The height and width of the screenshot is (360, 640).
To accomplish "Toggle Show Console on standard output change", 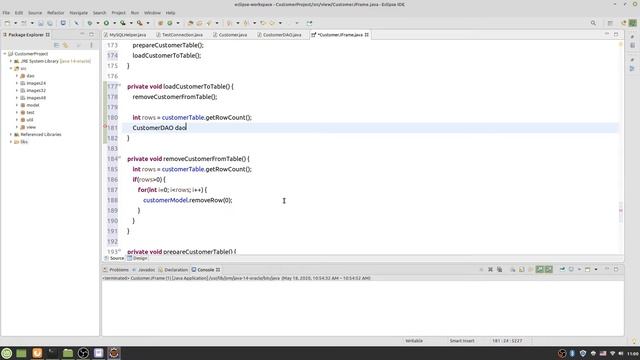I will click(x=540, y=269).
